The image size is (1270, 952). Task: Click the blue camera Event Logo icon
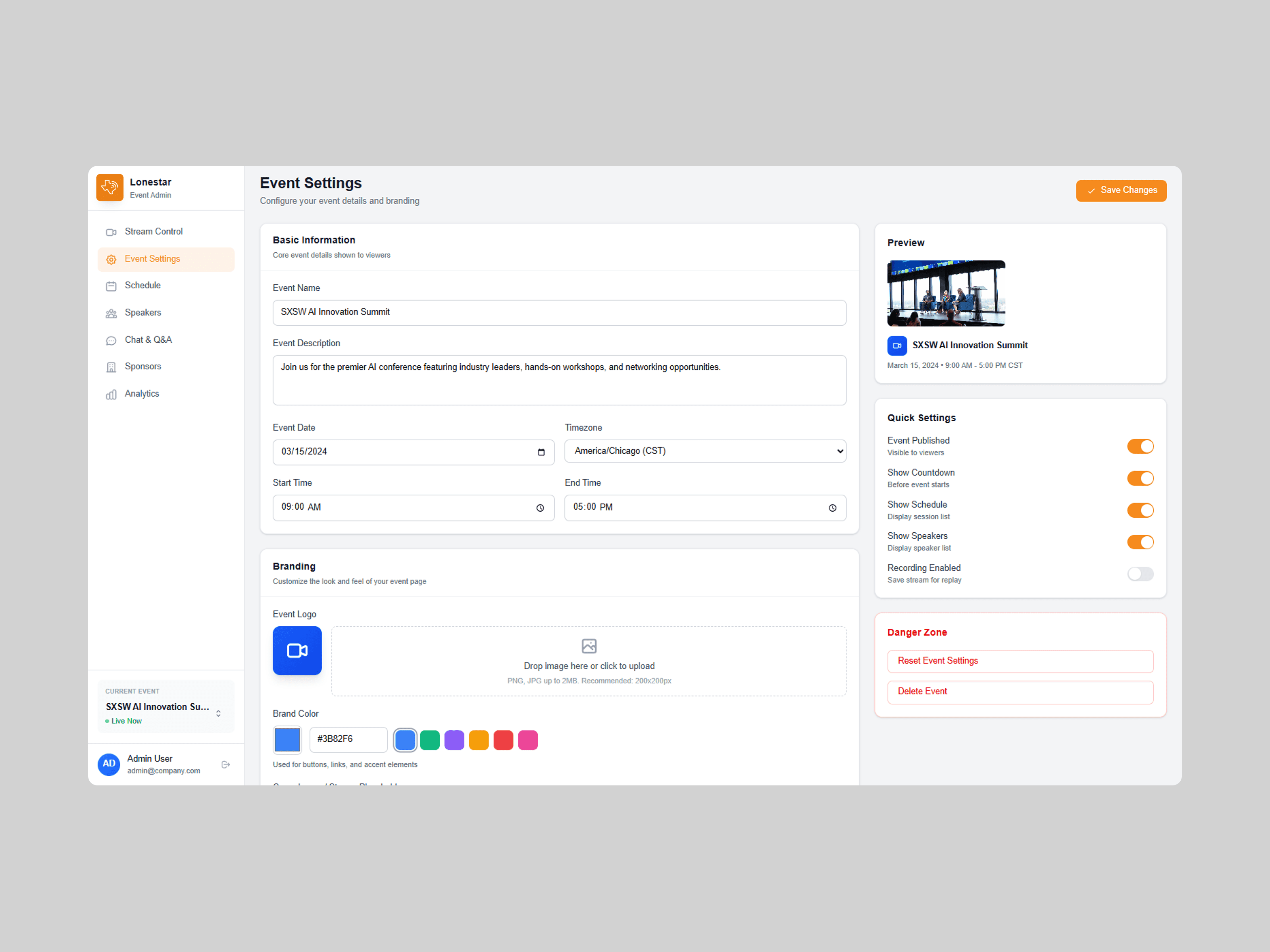click(297, 650)
